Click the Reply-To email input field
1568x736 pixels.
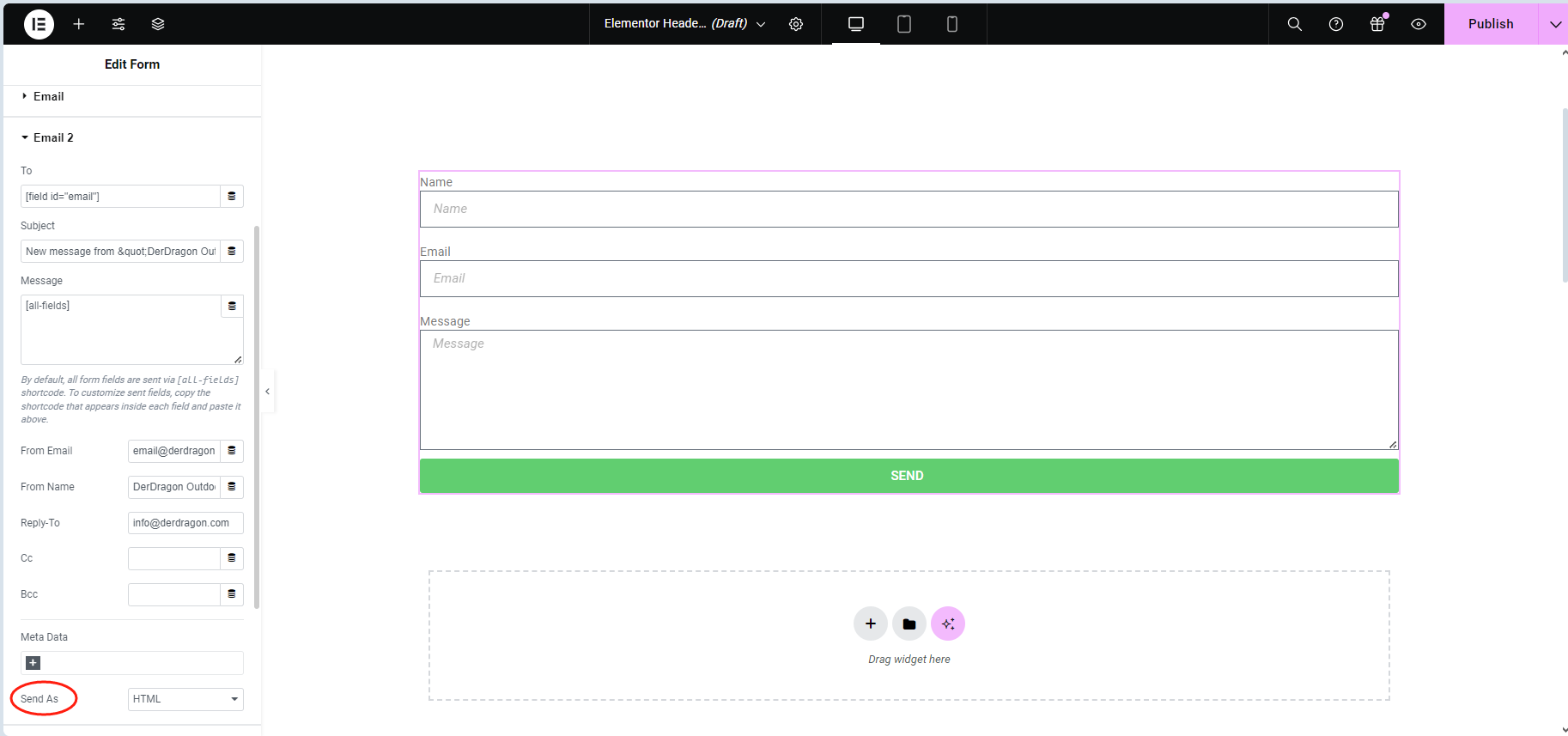185,523
